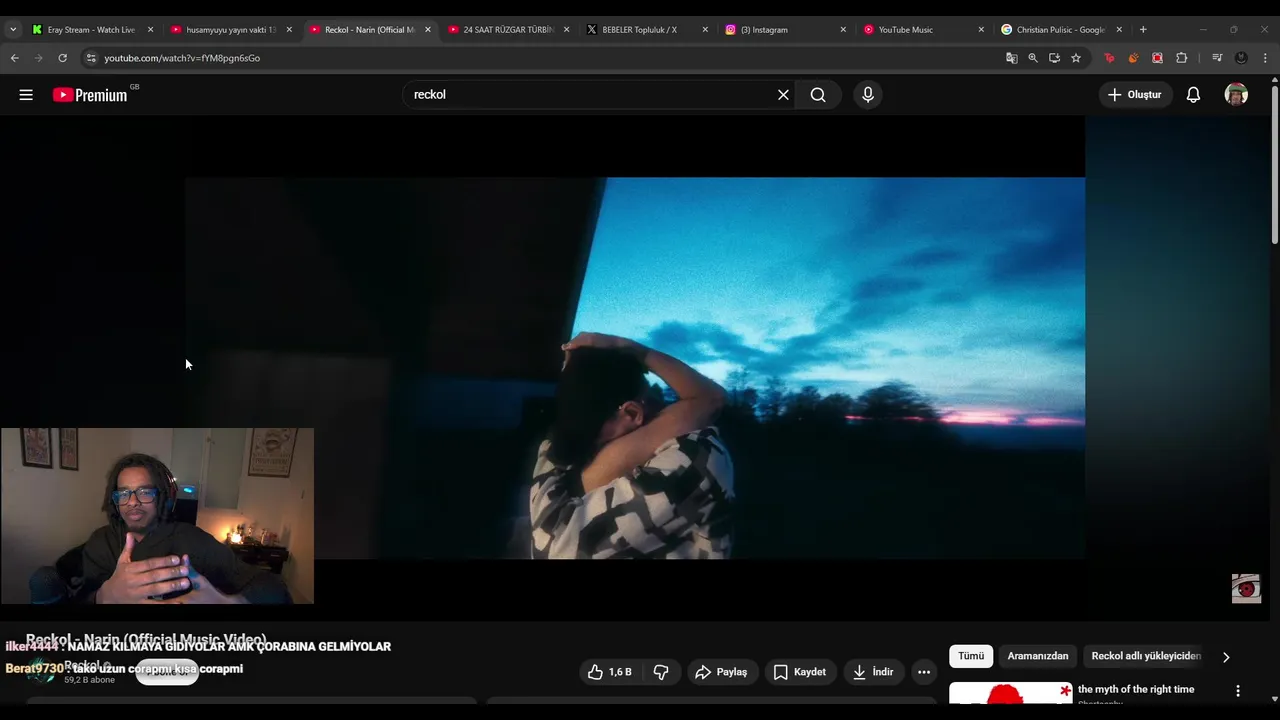
Task: Open the YouTube hamburger guide menu
Action: (x=26, y=95)
